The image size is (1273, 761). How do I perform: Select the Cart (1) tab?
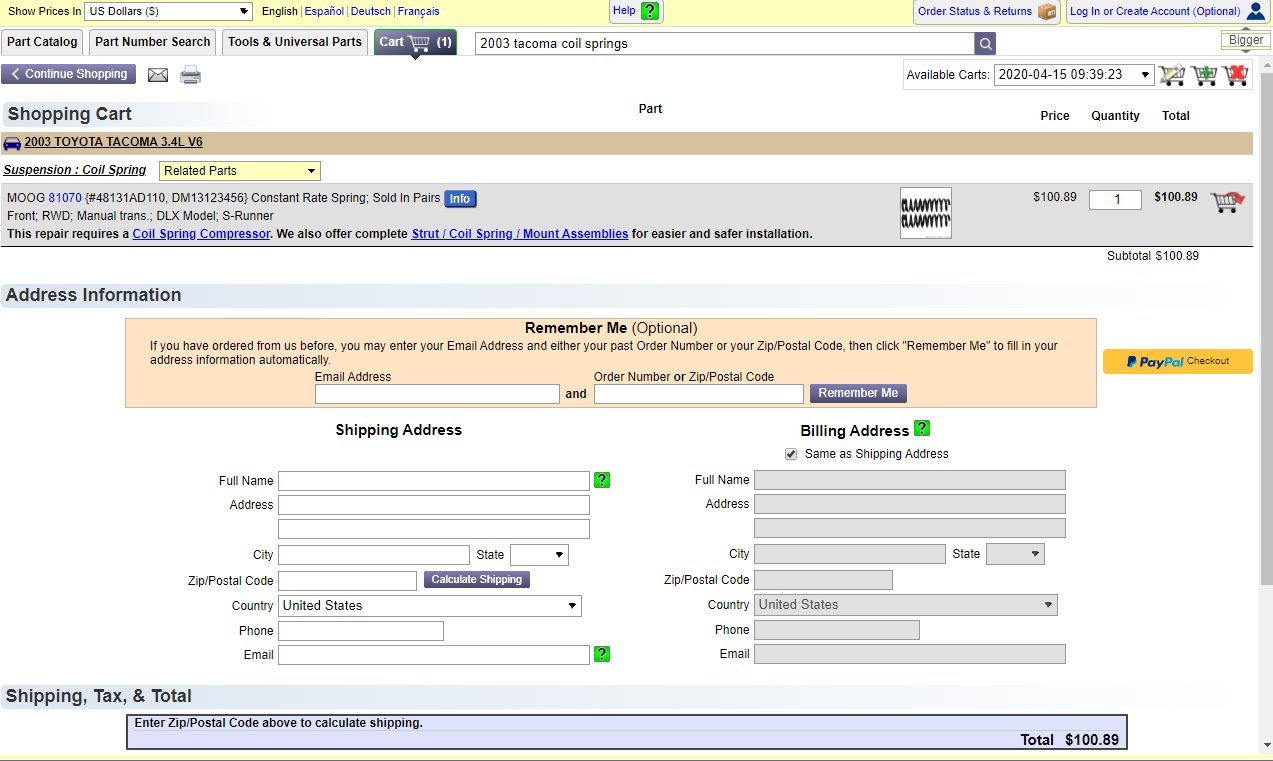point(416,42)
